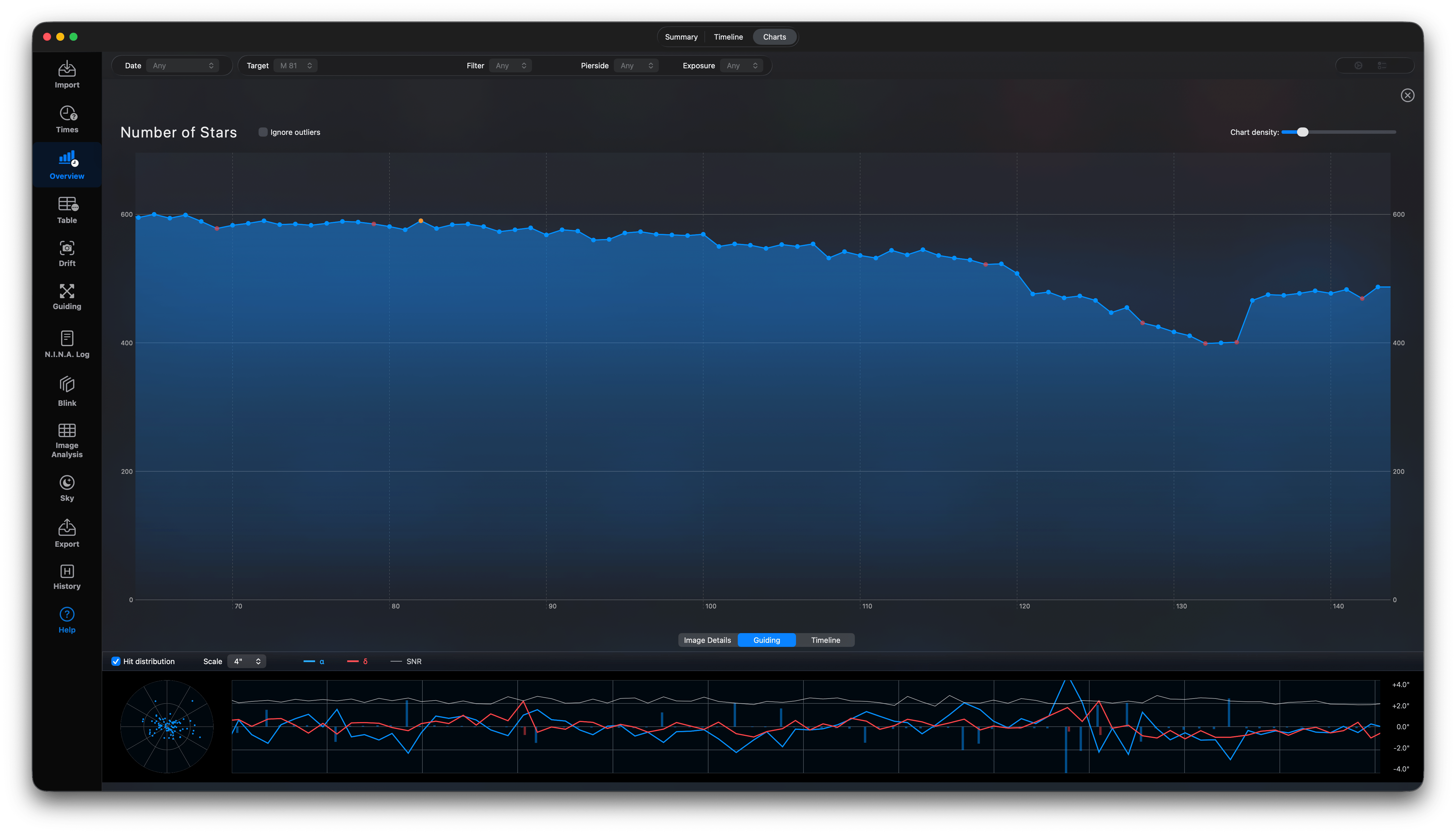
Task: Open the Date filter dropdown
Action: click(183, 66)
